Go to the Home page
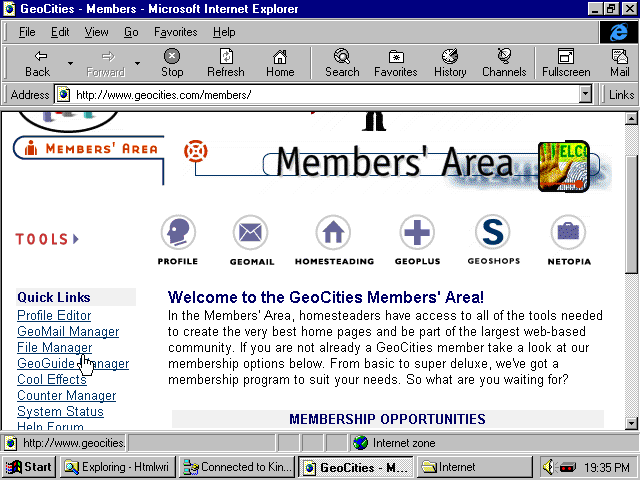The height and width of the screenshot is (480, 640). pyautogui.click(x=280, y=63)
